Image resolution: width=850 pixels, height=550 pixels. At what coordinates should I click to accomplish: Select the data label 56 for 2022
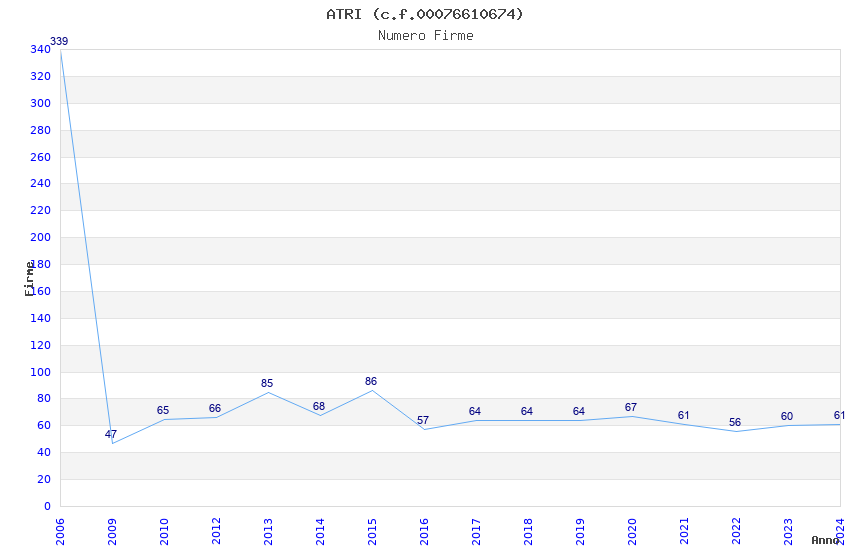(735, 422)
